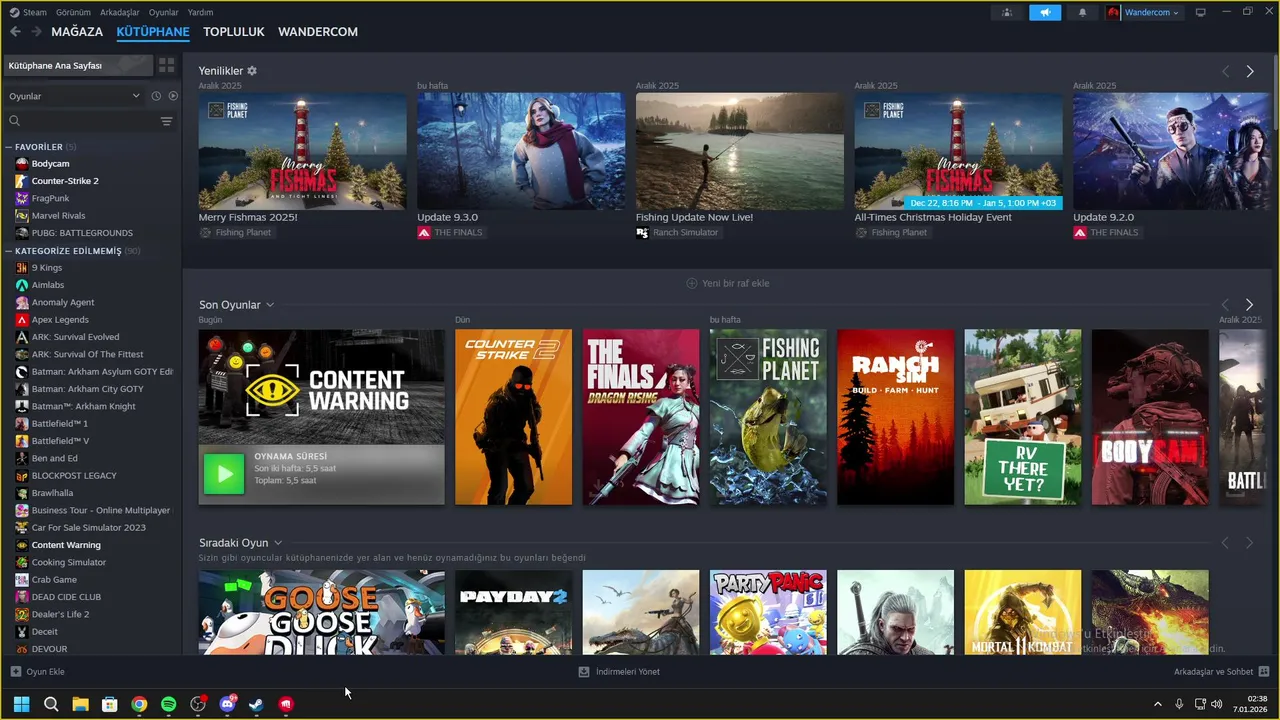Switch to Big Picture mode monitor icon

click(1201, 12)
